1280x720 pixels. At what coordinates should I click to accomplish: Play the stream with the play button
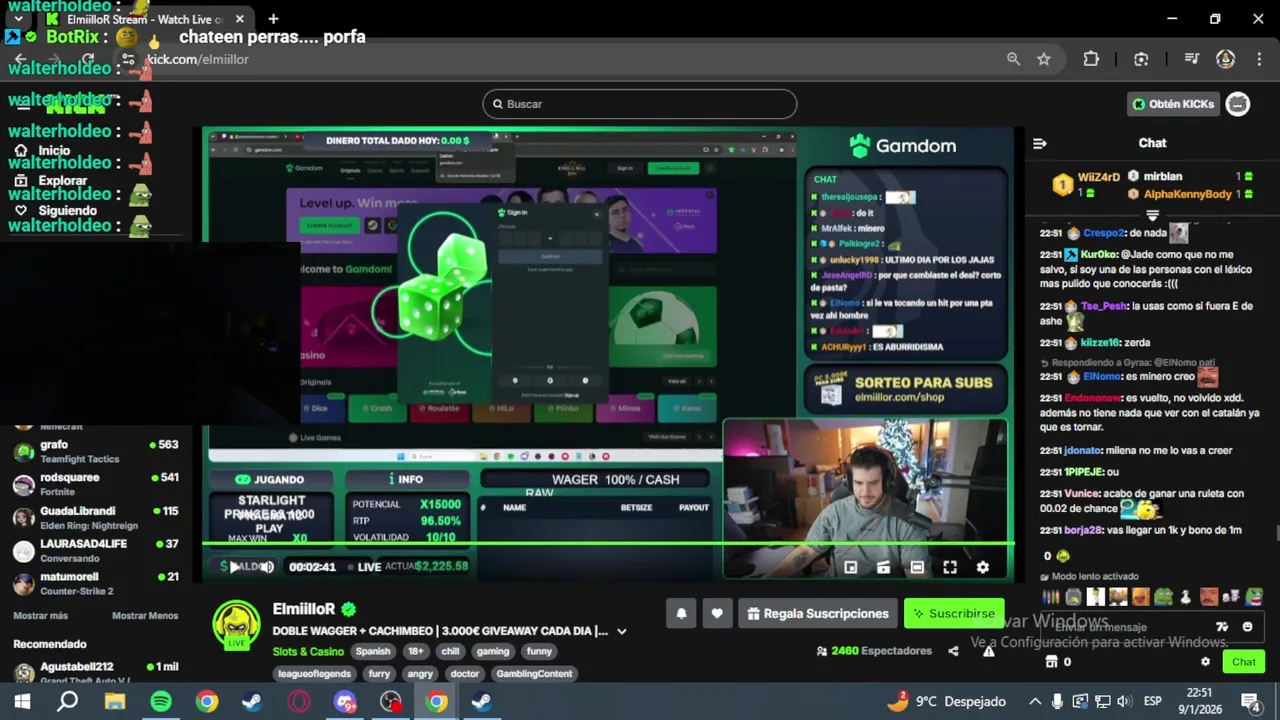pyautogui.click(x=233, y=567)
